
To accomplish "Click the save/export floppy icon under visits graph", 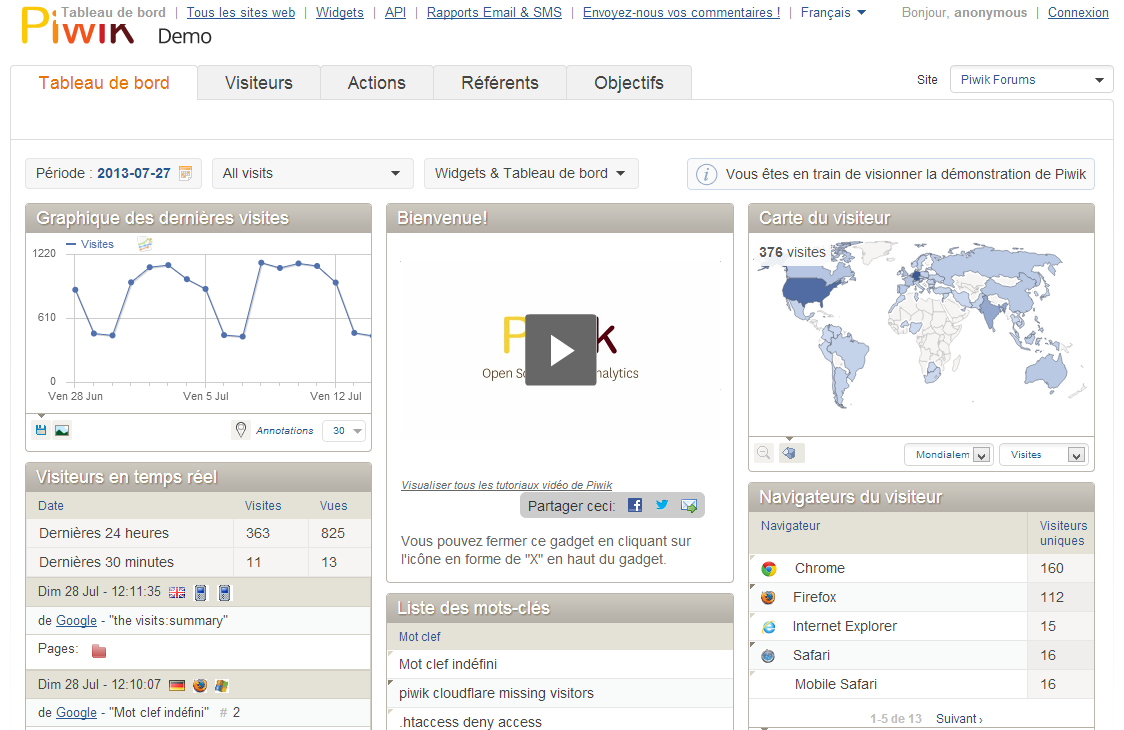I will [41, 430].
